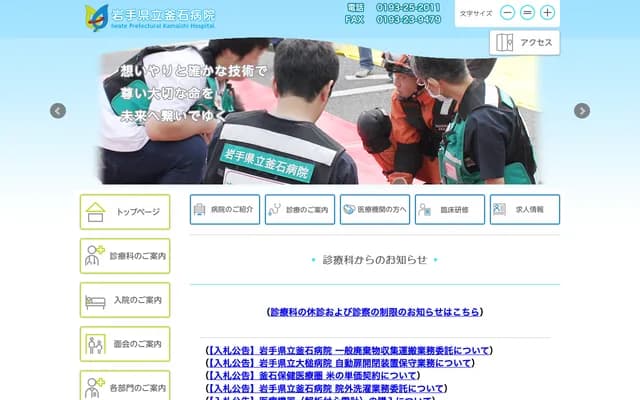The width and height of the screenshot is (640, 400).
Task: Click the Iwate Prefectural Kamaishi Hospital logo
Action: [x=150, y=18]
